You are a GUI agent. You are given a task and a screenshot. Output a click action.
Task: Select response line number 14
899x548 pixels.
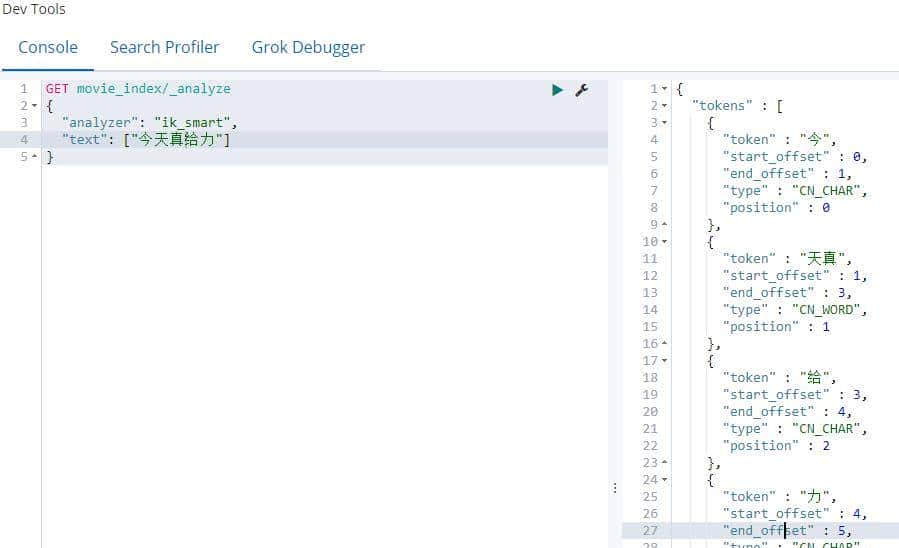[650, 310]
